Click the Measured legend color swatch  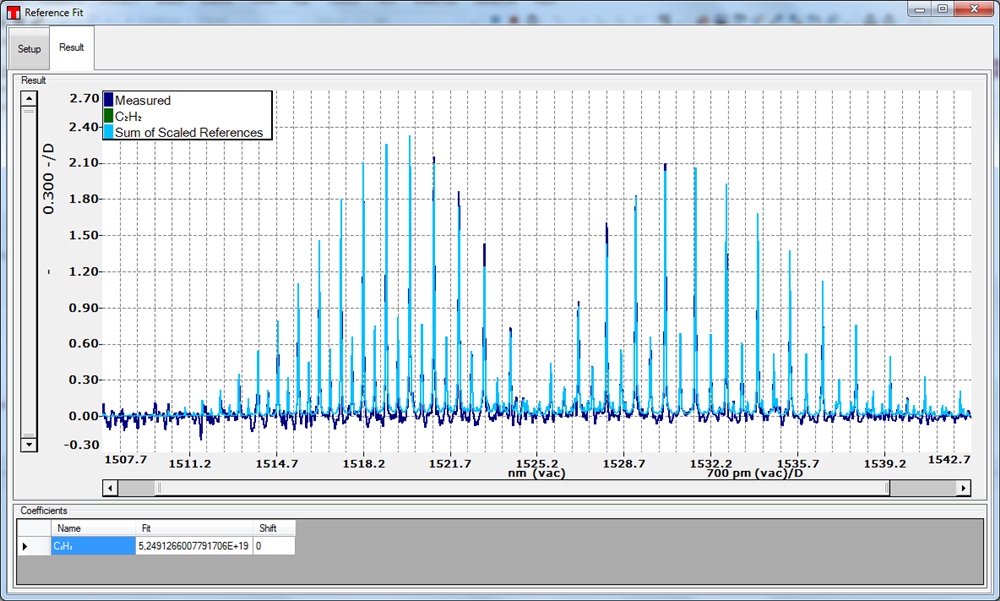(x=108, y=100)
